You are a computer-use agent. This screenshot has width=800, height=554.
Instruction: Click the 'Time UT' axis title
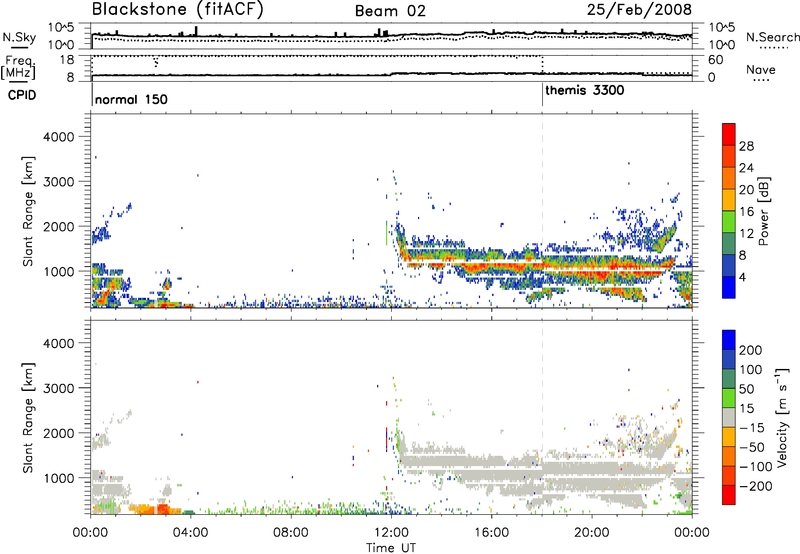(x=391, y=547)
